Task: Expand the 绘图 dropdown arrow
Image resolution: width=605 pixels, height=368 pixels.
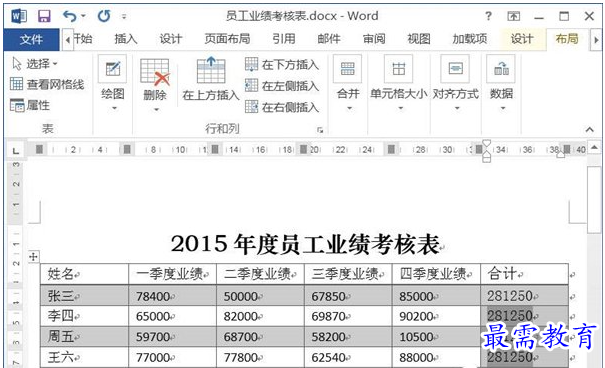Action: pos(114,108)
